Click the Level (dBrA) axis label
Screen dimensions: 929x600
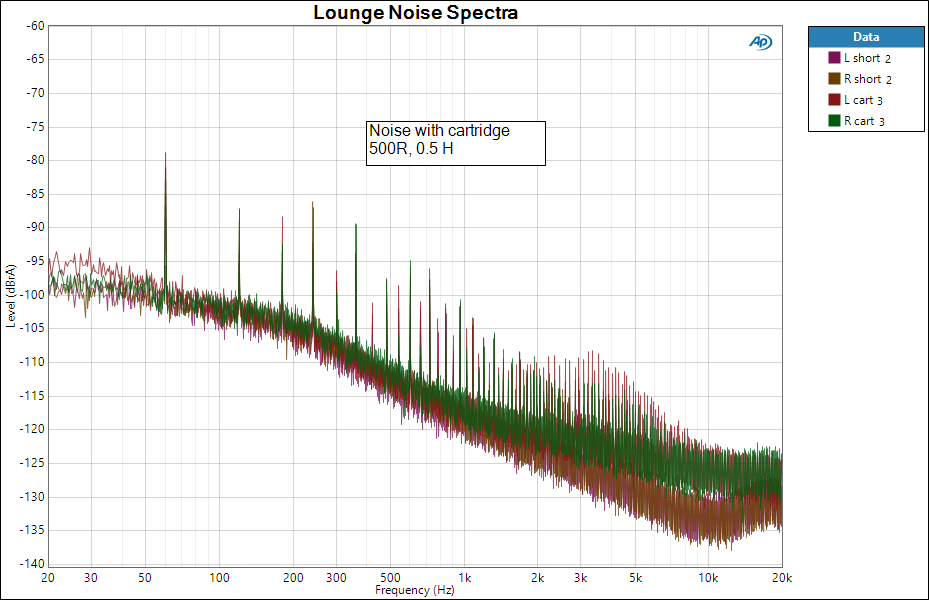[x=11, y=296]
